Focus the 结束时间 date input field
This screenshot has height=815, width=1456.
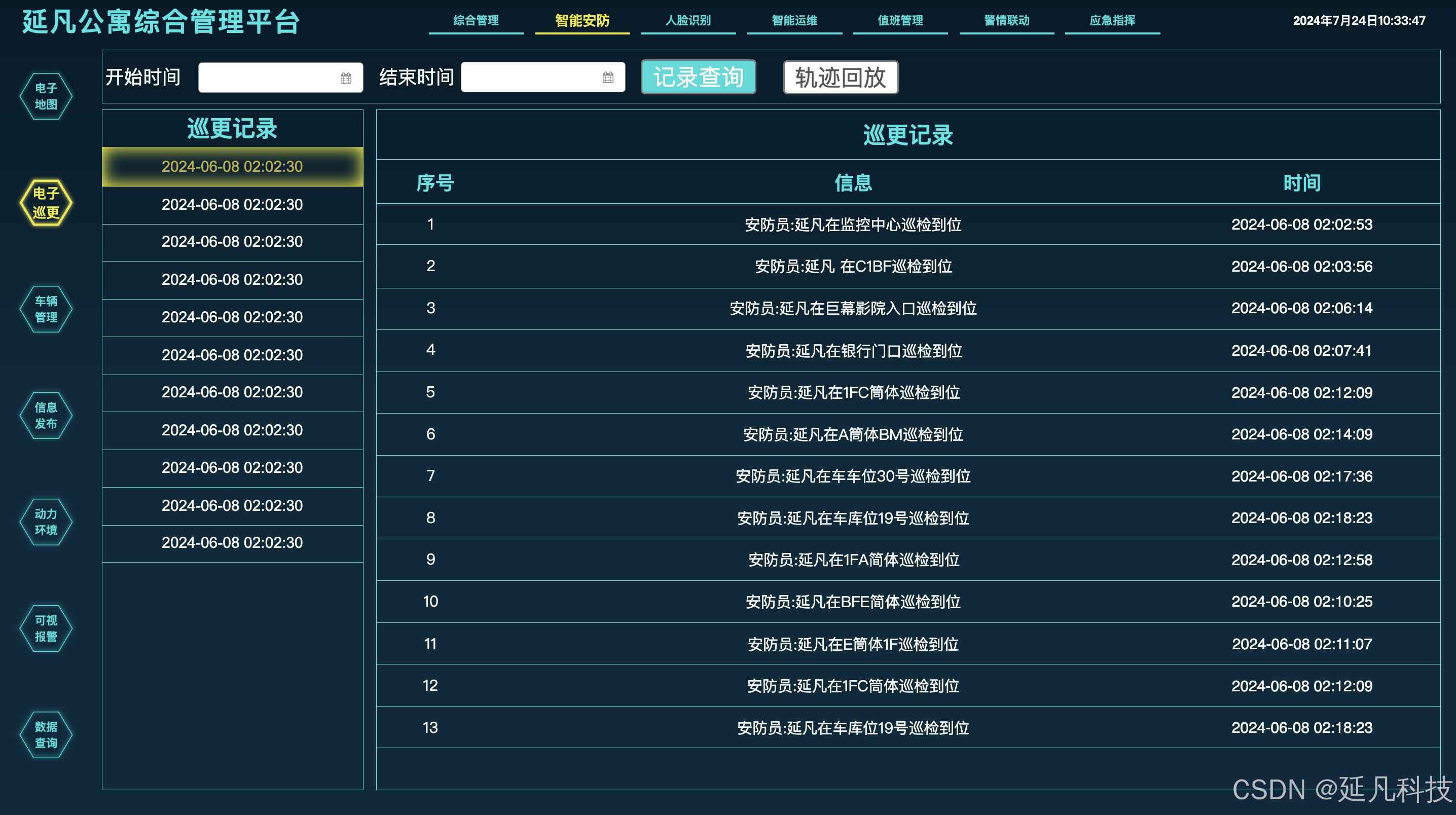pyautogui.click(x=543, y=77)
